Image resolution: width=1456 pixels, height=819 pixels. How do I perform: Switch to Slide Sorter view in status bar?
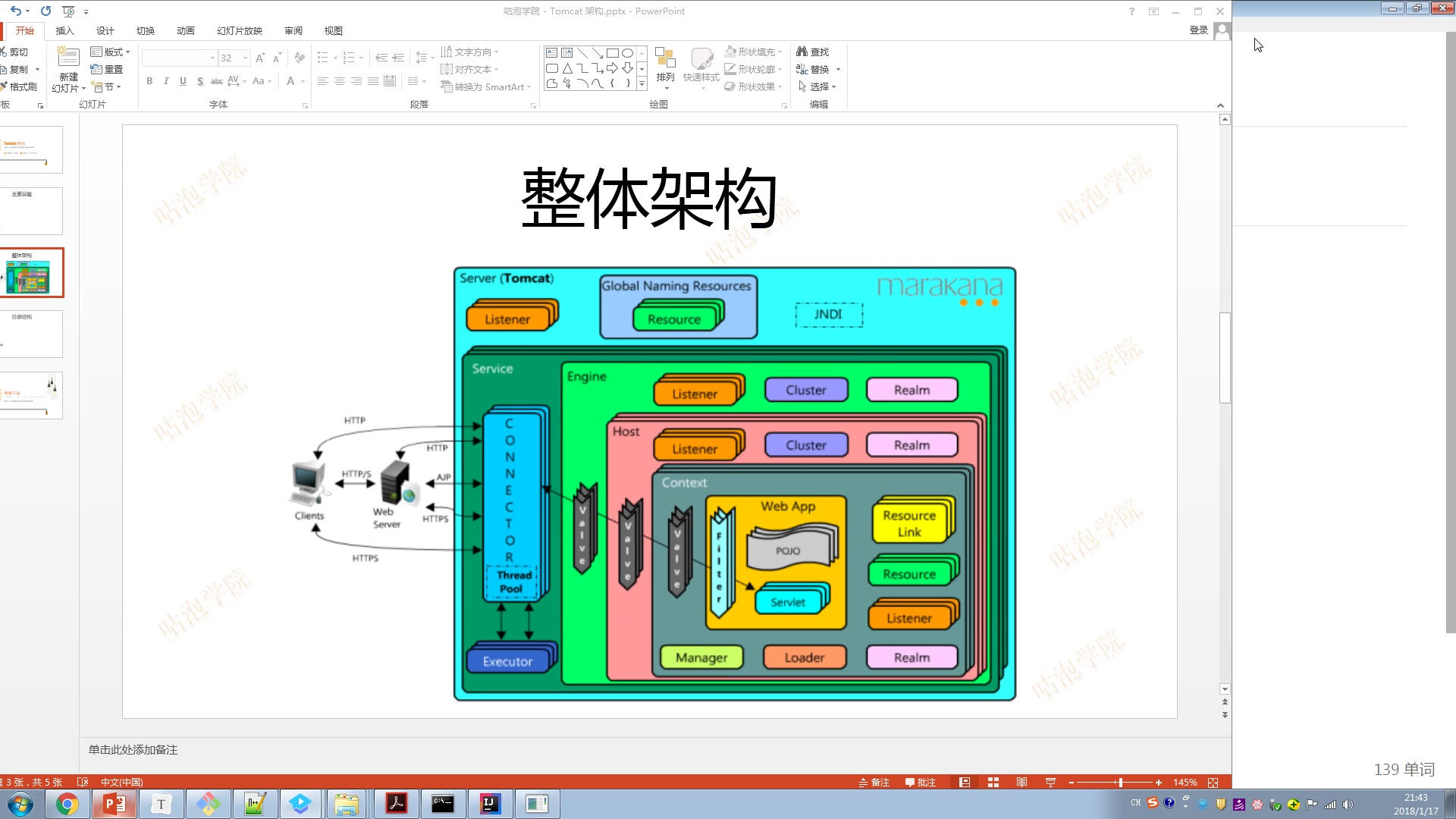(x=993, y=783)
